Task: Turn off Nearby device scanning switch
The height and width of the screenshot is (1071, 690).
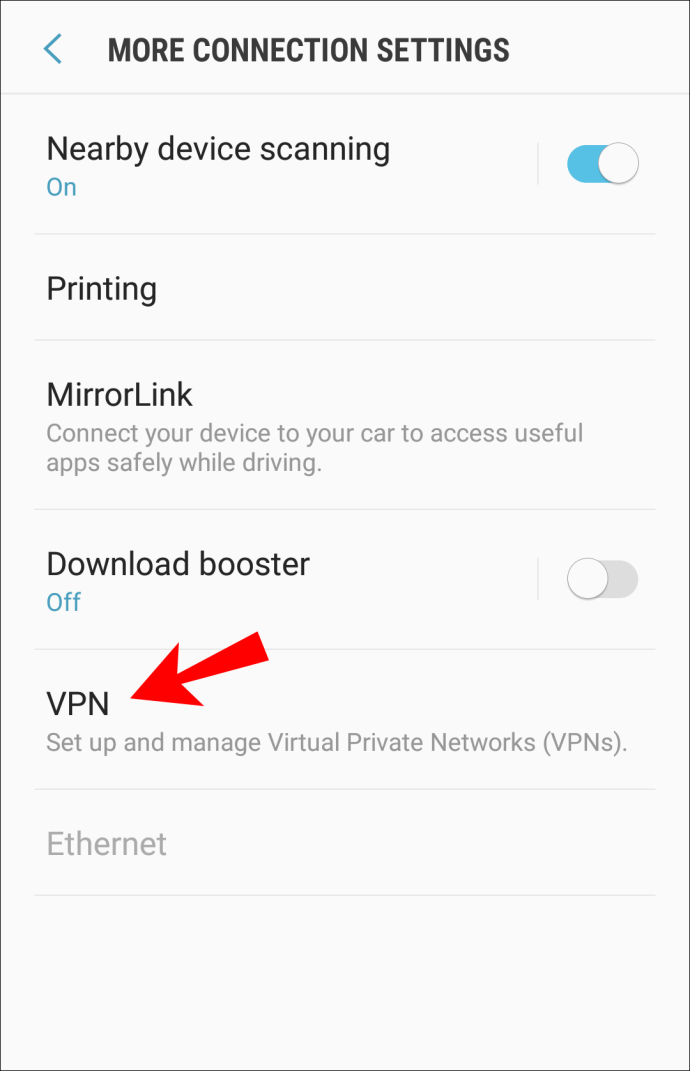Action: tap(603, 163)
